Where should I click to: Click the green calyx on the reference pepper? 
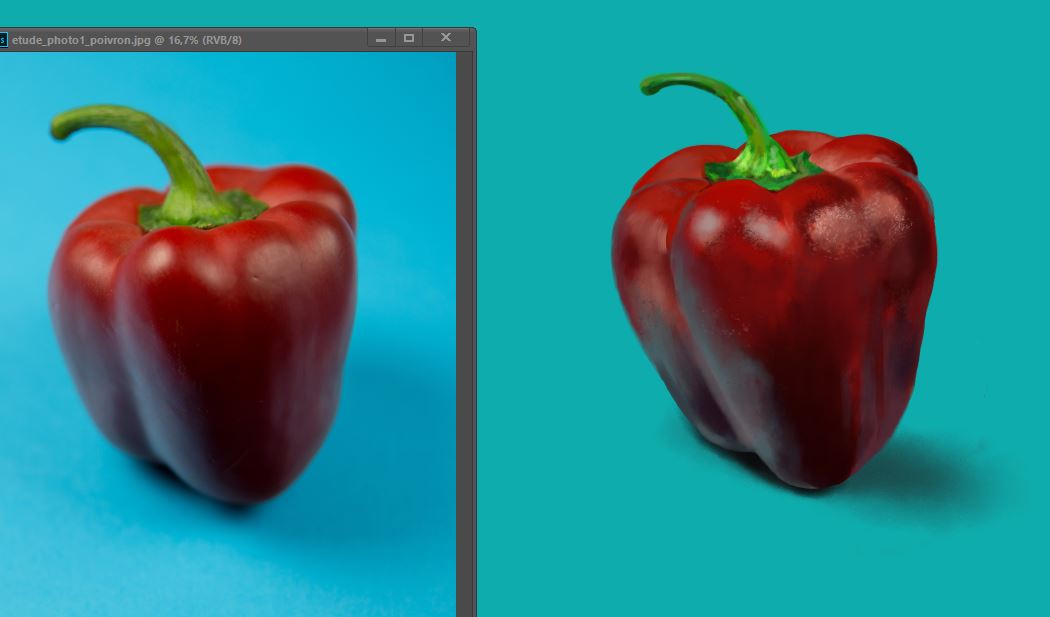pyautogui.click(x=200, y=210)
